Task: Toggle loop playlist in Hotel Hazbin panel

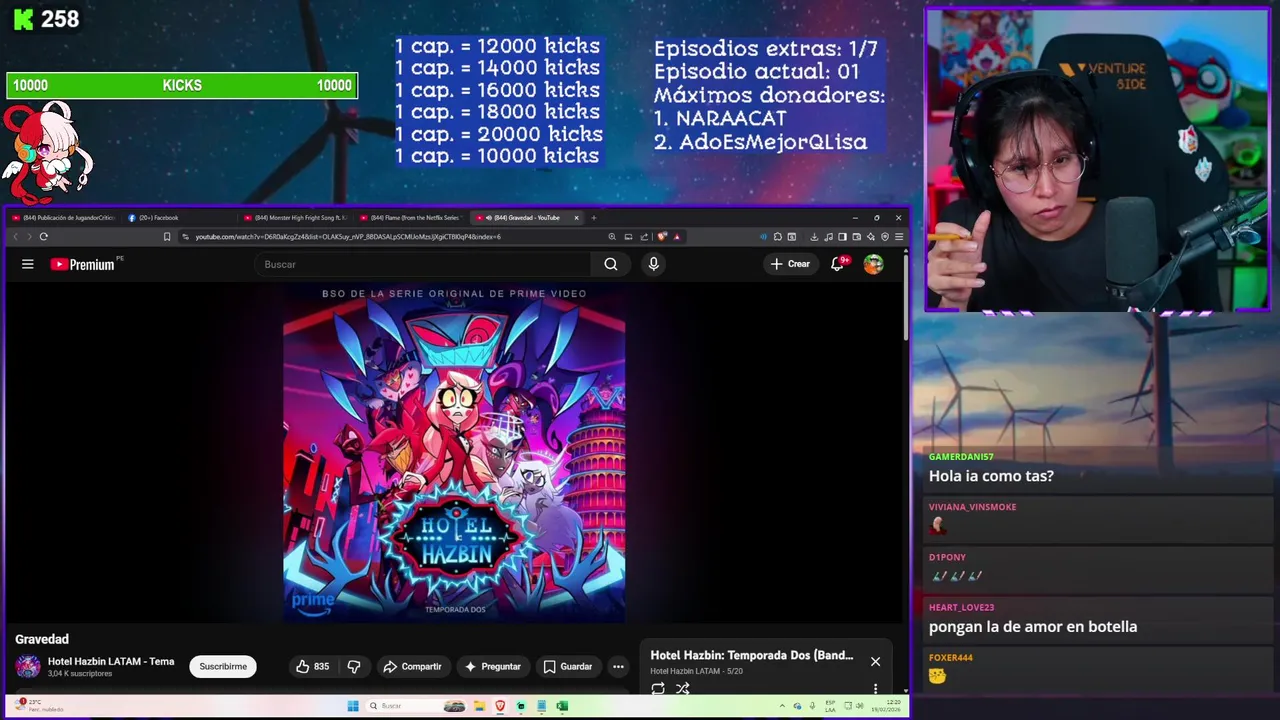Action: [x=658, y=688]
